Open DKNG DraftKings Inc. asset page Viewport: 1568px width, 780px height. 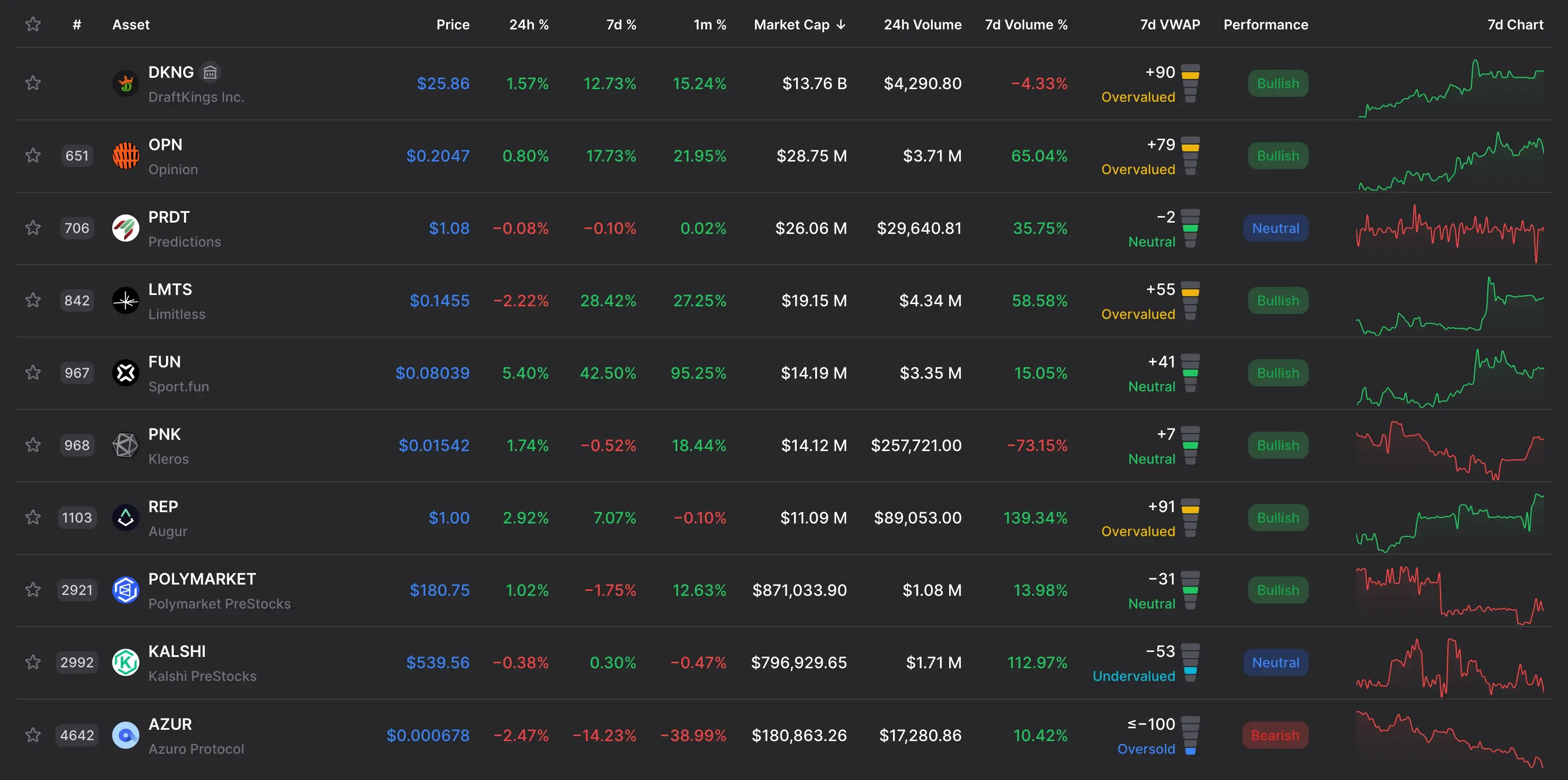[x=196, y=84]
